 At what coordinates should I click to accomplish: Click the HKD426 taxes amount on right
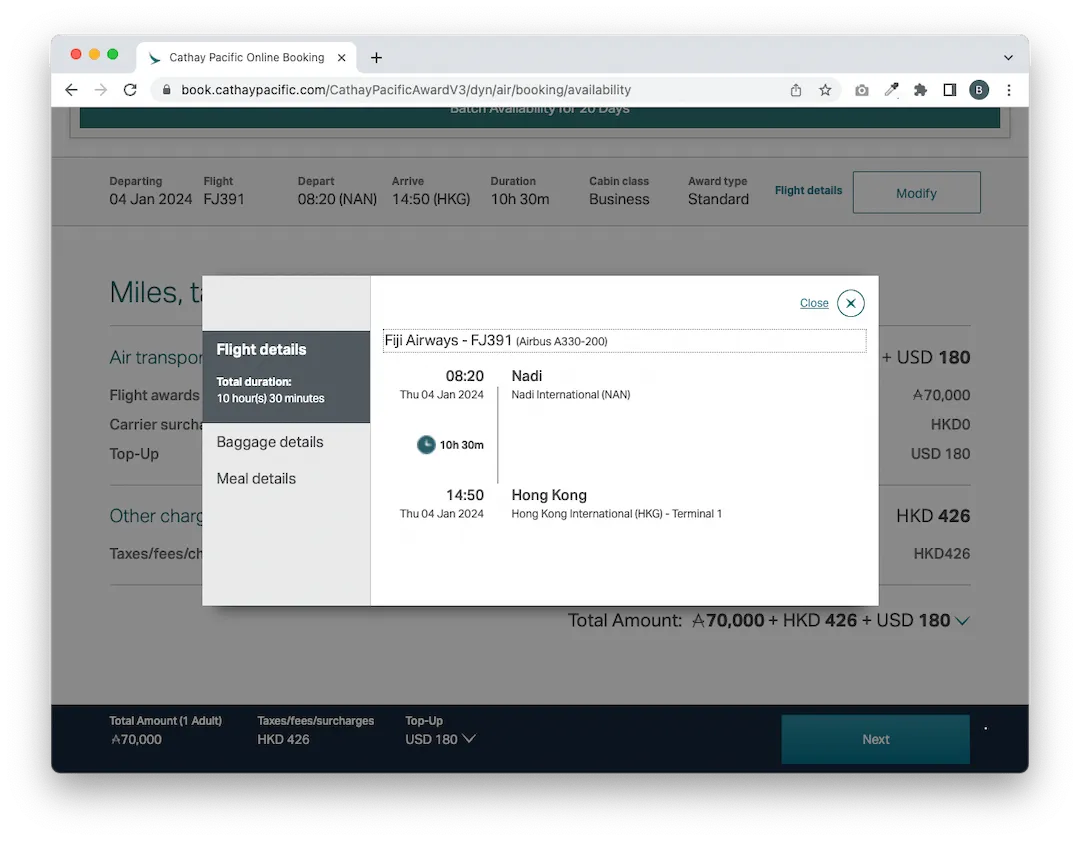pyautogui.click(x=942, y=554)
